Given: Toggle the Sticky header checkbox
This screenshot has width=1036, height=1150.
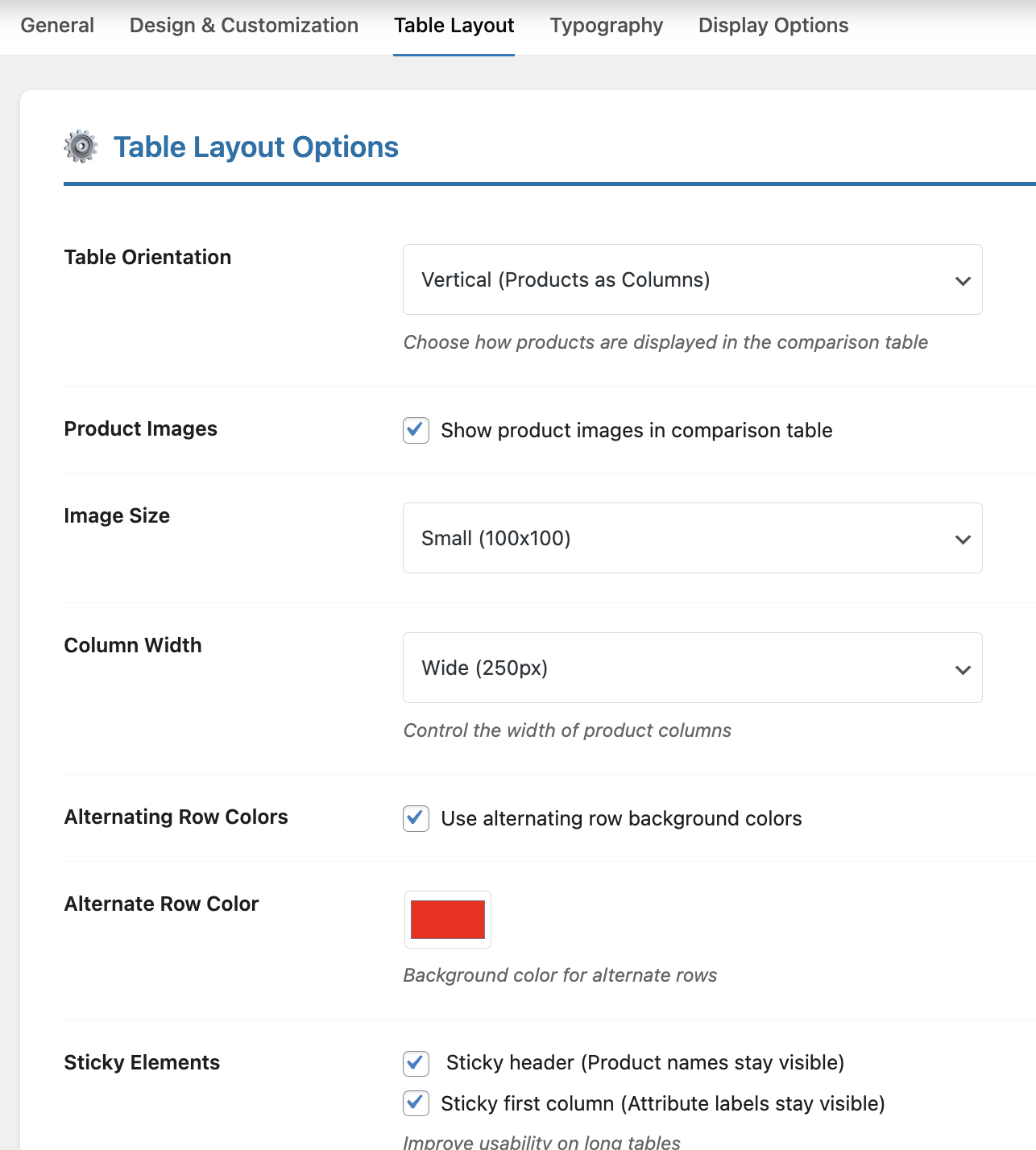Looking at the screenshot, I should (x=416, y=1063).
